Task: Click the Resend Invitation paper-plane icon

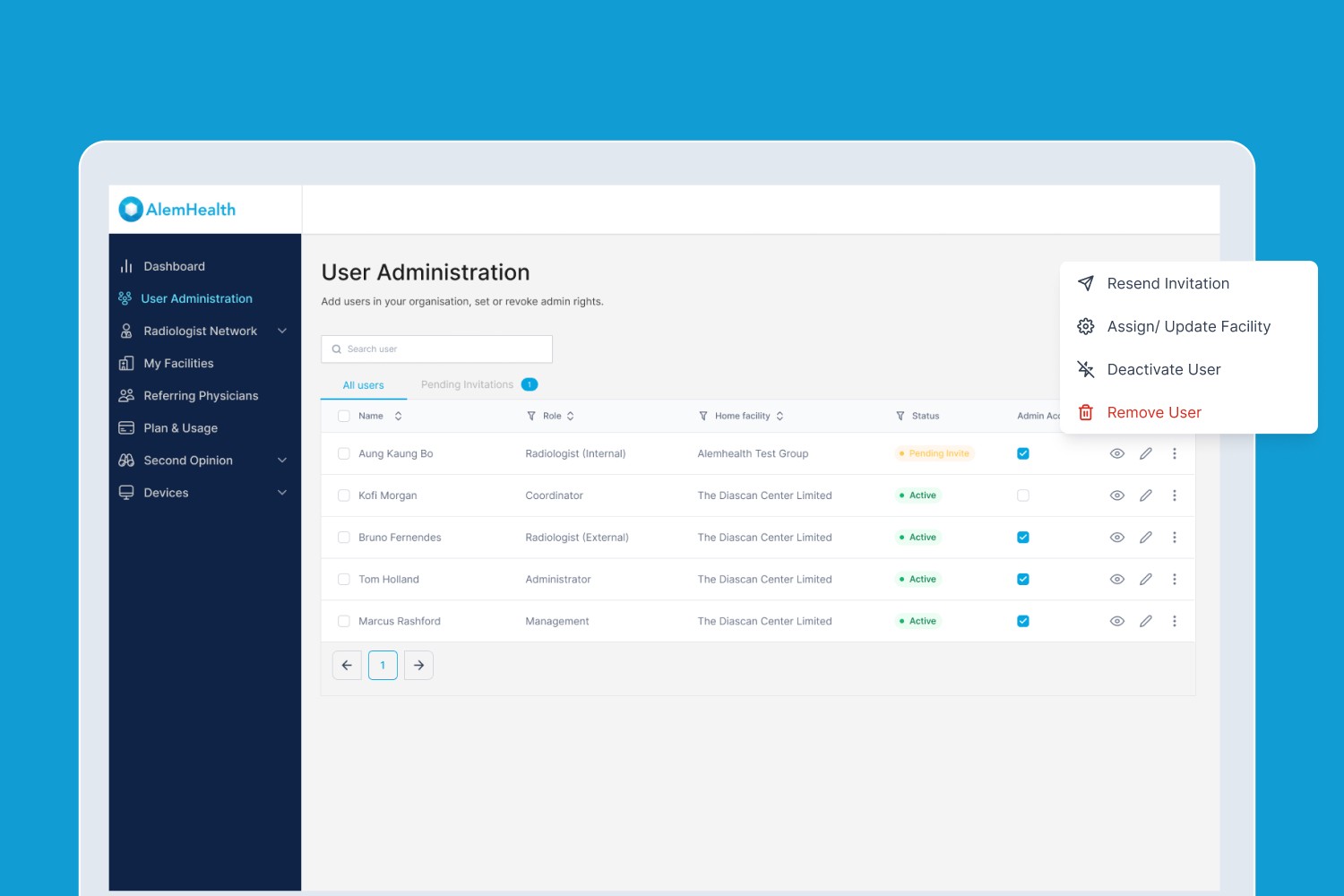Action: 1086,283
